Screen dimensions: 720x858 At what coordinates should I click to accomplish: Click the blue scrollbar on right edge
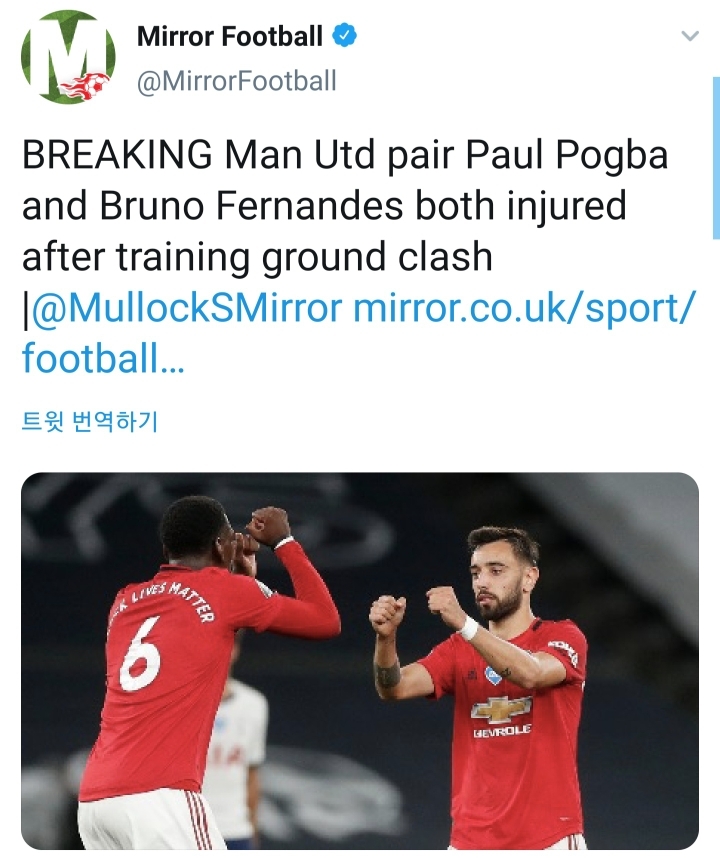pos(716,158)
